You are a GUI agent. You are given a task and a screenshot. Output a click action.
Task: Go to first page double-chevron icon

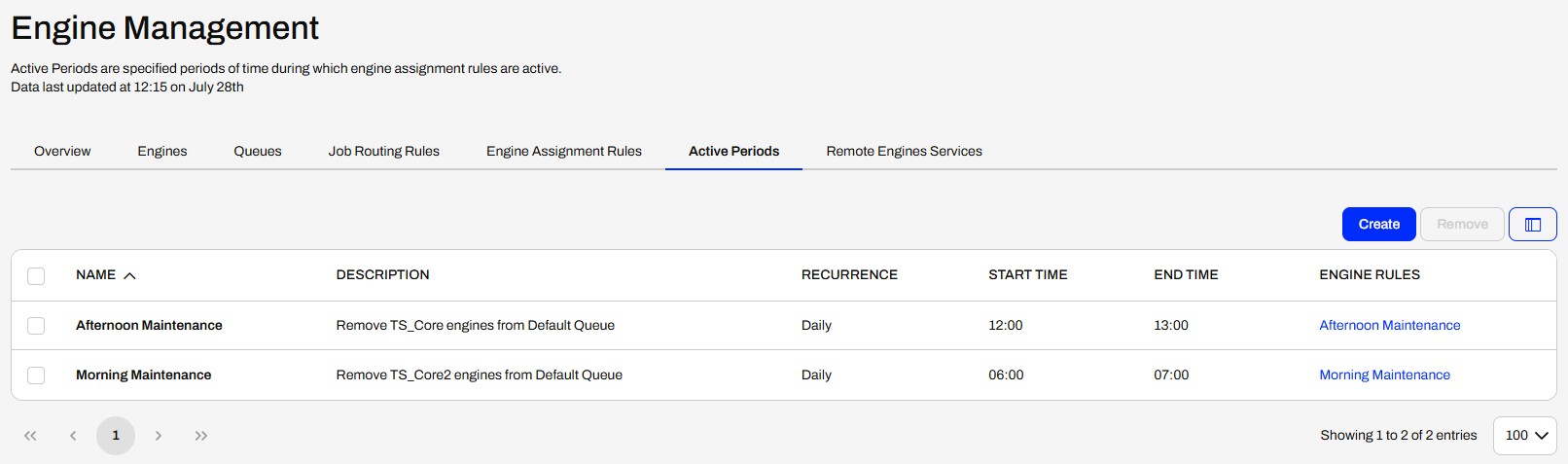pyautogui.click(x=30, y=436)
